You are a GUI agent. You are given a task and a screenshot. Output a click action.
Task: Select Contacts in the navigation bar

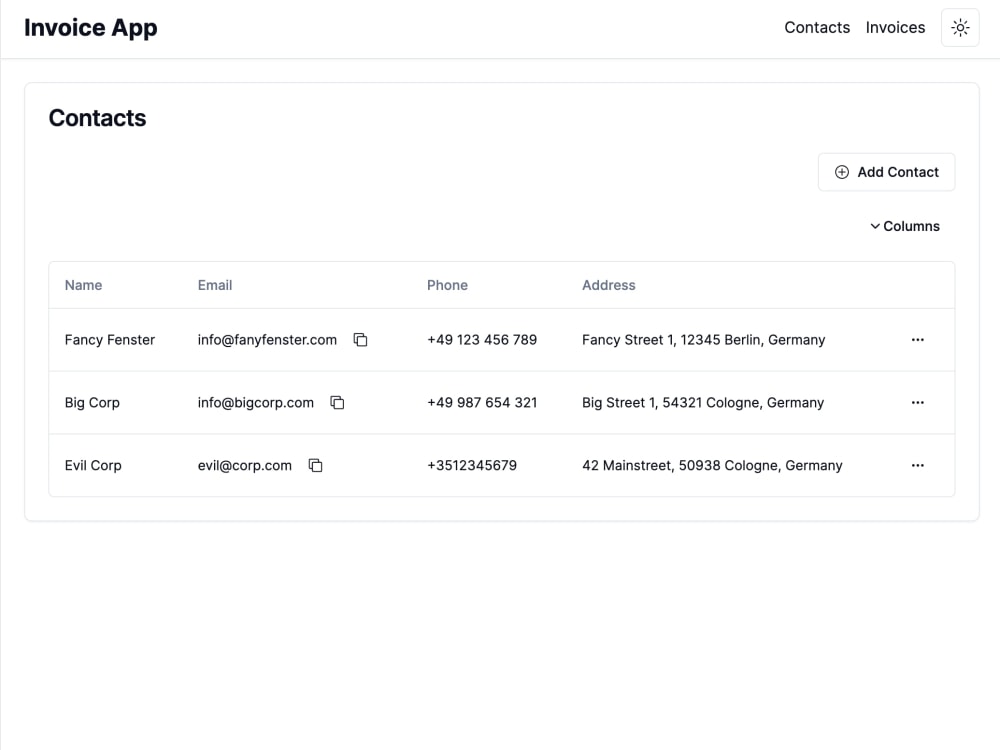click(x=817, y=27)
